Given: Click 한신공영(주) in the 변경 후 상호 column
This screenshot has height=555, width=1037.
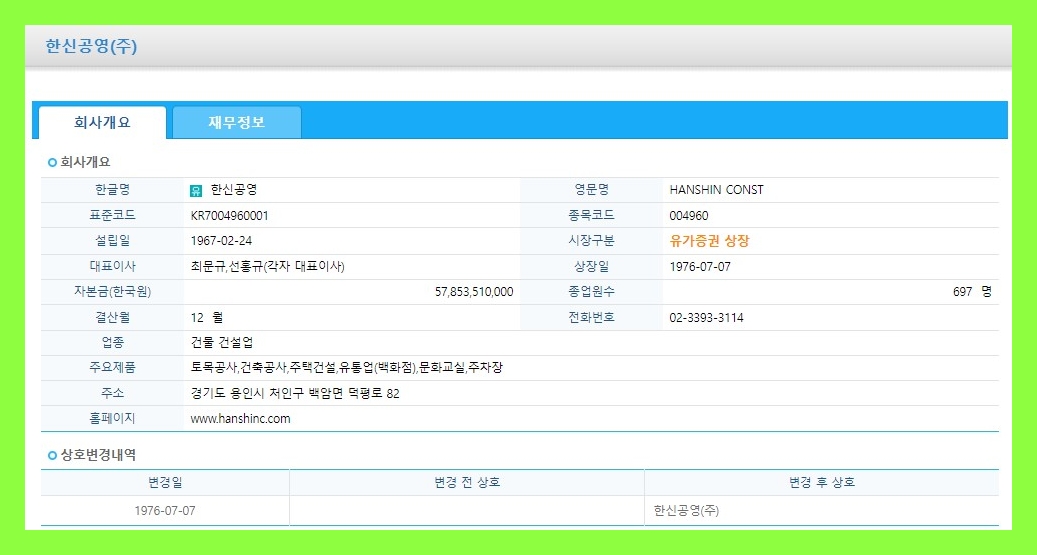Looking at the screenshot, I should pos(686,511).
